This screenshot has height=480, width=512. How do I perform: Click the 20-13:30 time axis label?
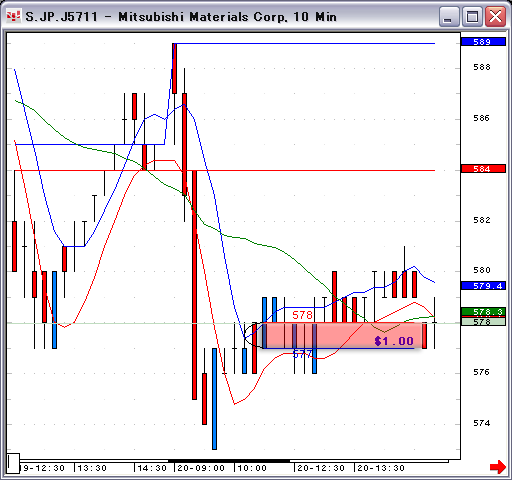pyautogui.click(x=381, y=468)
